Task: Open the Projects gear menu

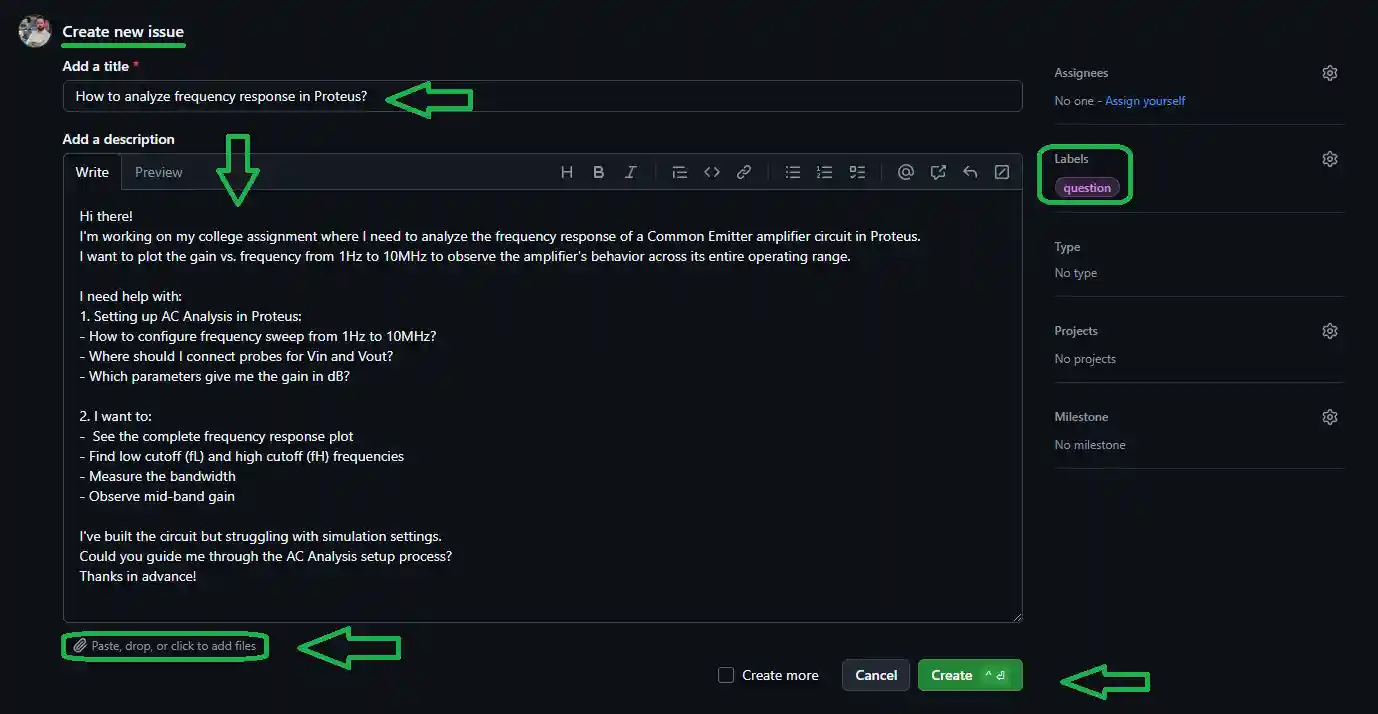Action: coord(1329,331)
